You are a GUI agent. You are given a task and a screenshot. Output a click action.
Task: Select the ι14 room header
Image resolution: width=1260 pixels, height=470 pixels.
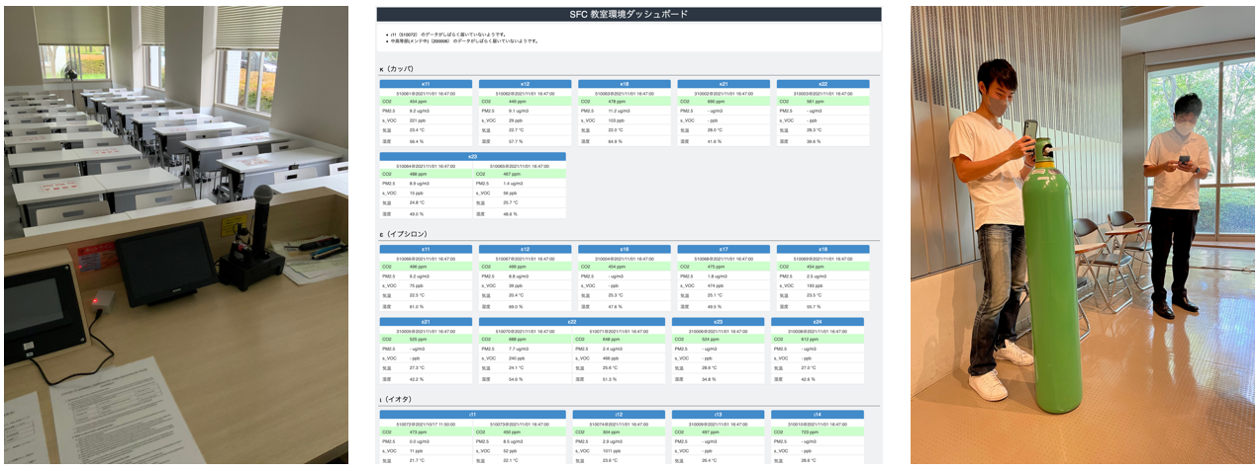pos(817,414)
